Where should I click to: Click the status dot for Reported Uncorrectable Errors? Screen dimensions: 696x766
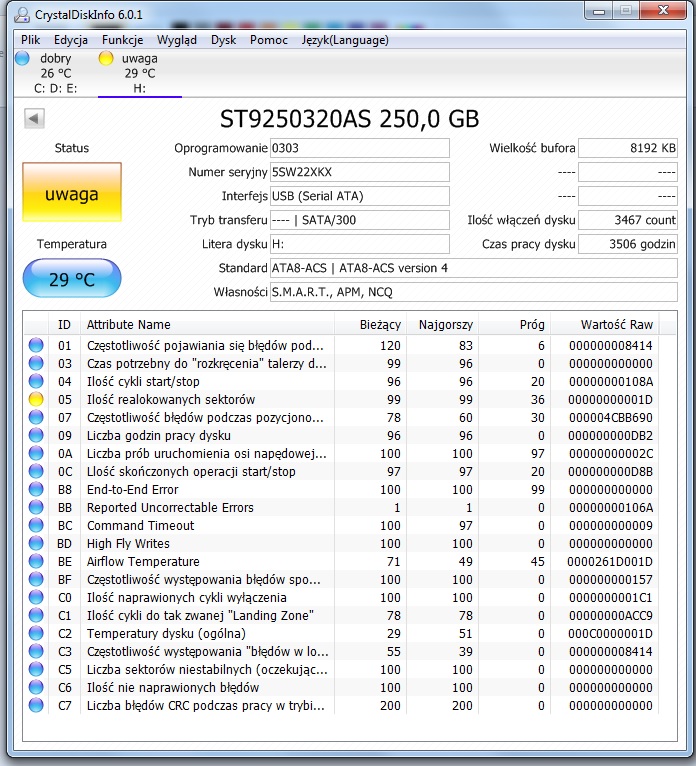click(x=36, y=508)
